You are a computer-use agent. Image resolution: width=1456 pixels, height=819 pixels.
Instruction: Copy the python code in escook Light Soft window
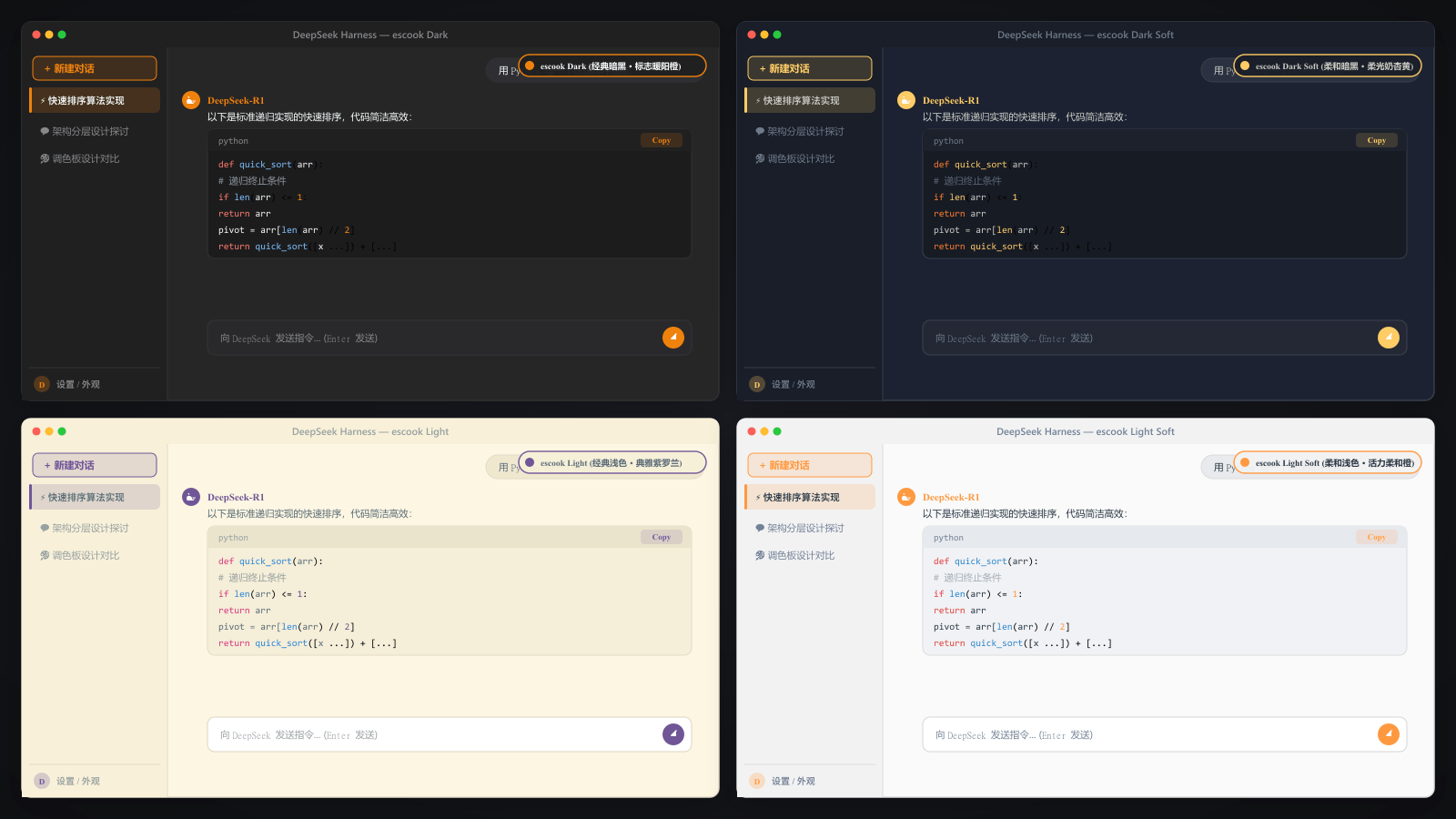1377,537
